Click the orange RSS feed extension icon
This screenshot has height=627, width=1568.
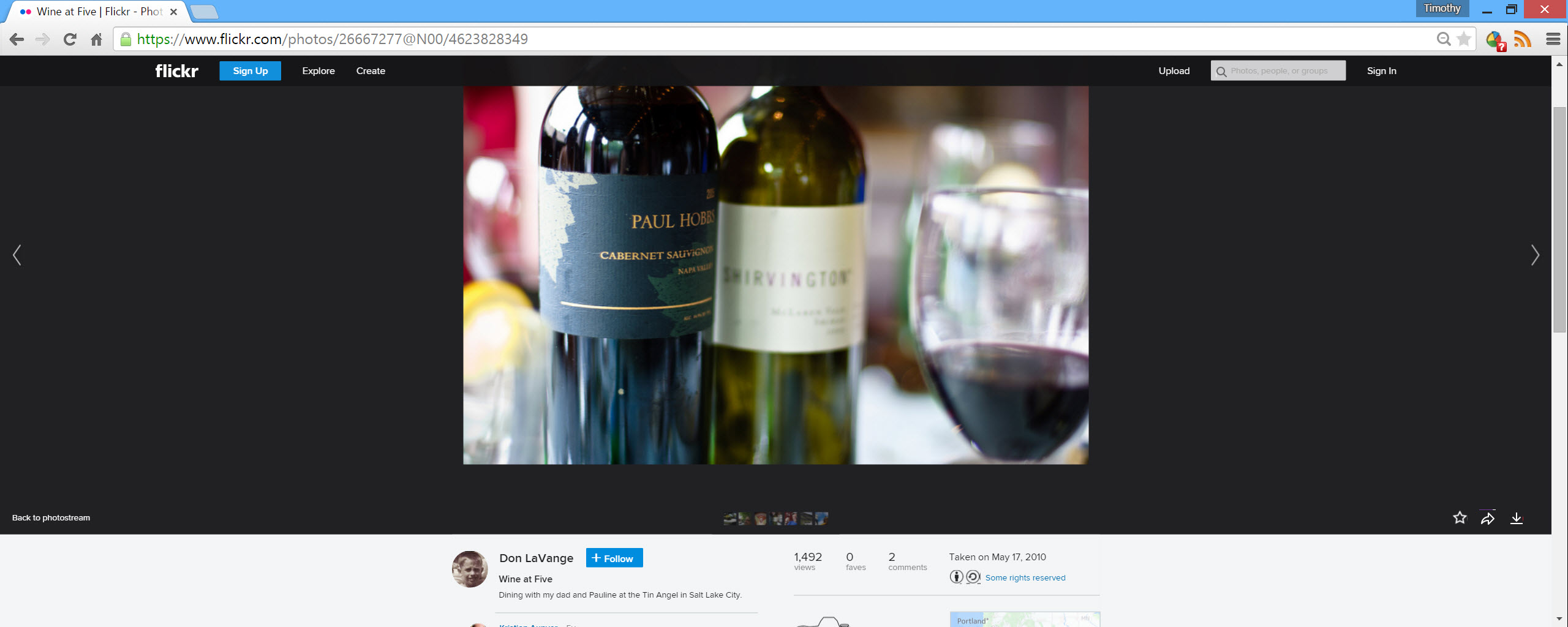point(1523,39)
